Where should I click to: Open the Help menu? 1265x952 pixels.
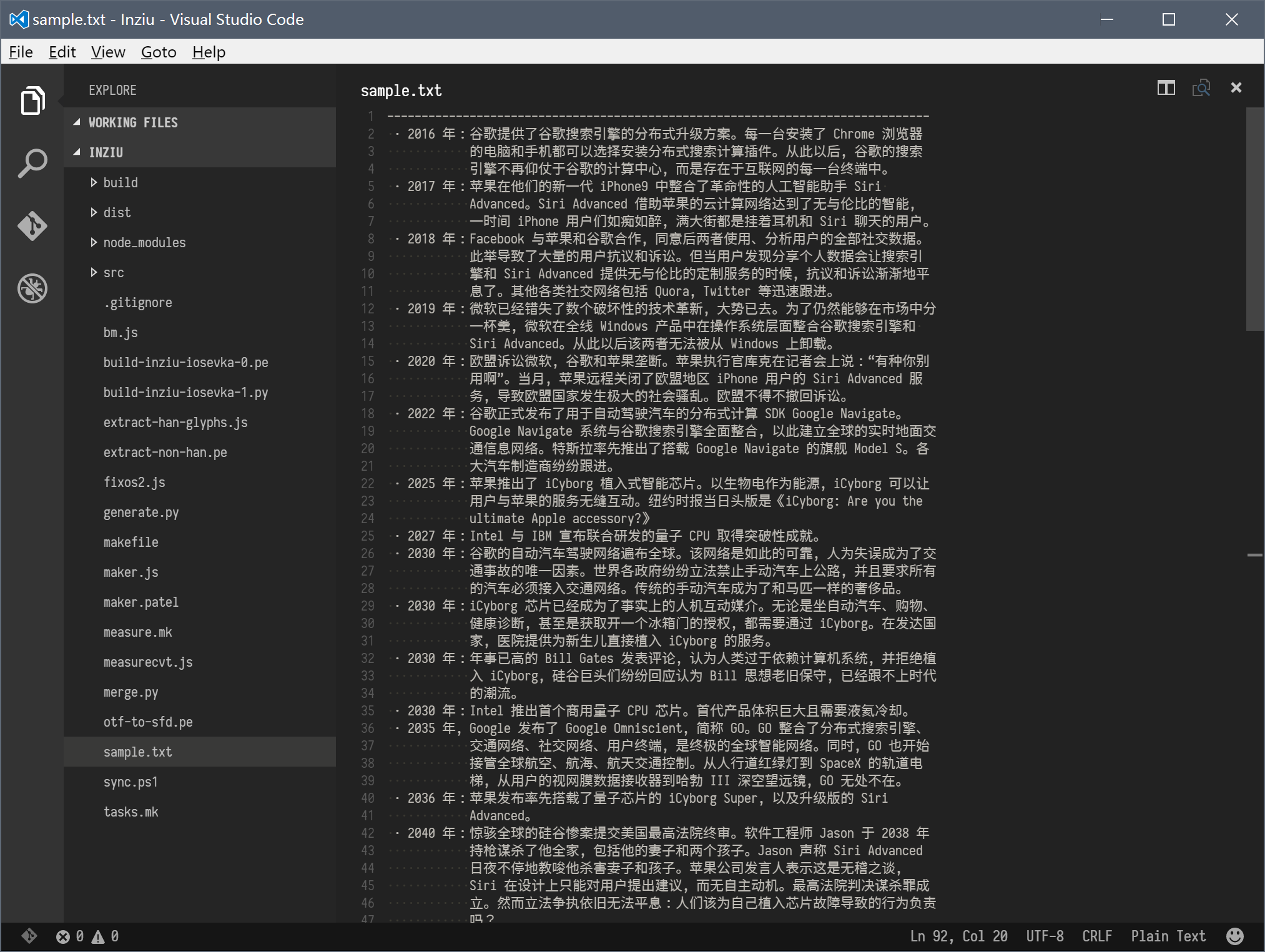(209, 52)
